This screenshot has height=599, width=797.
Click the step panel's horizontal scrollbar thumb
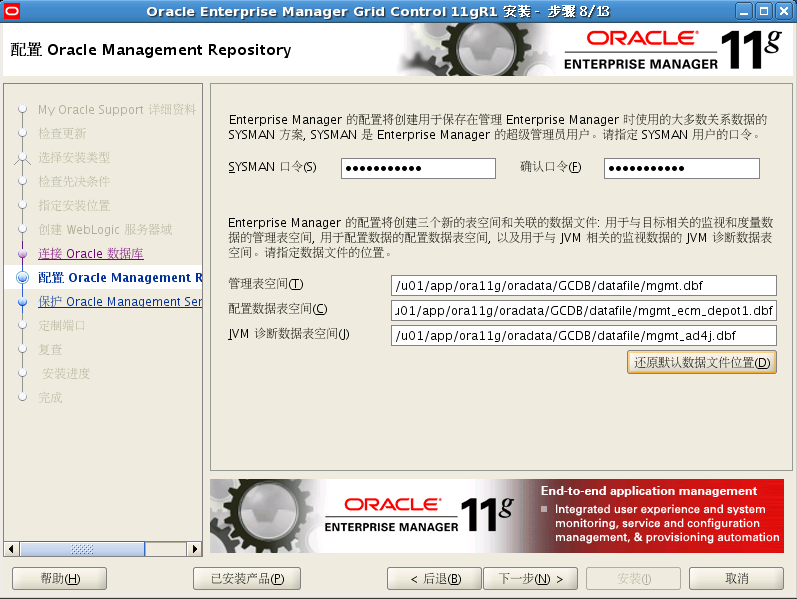pos(82,549)
